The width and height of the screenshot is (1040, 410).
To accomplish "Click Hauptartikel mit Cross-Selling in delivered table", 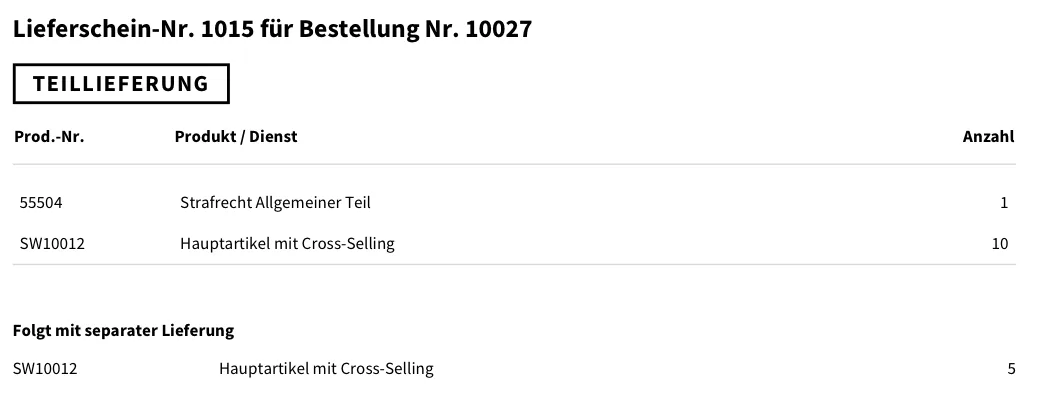I will (287, 244).
